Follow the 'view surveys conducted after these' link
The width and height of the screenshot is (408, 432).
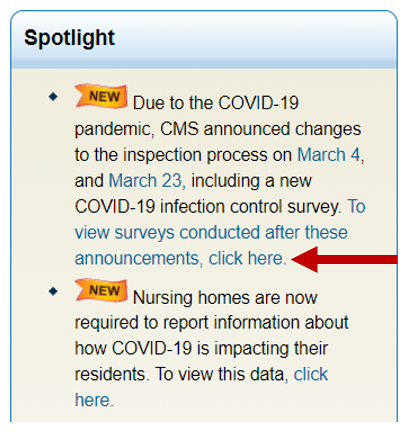coord(211,232)
